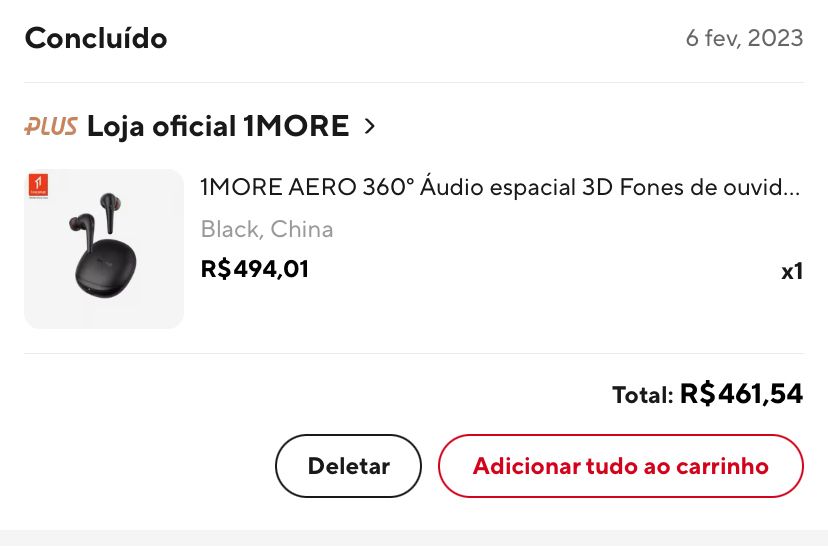Open the Loja oficial 1MORE store

(218, 126)
